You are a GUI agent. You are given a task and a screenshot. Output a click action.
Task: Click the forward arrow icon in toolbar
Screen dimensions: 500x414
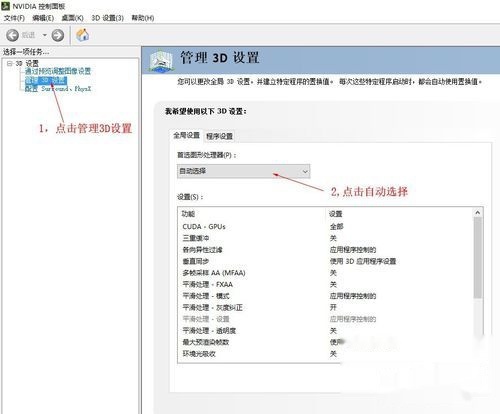coord(58,35)
